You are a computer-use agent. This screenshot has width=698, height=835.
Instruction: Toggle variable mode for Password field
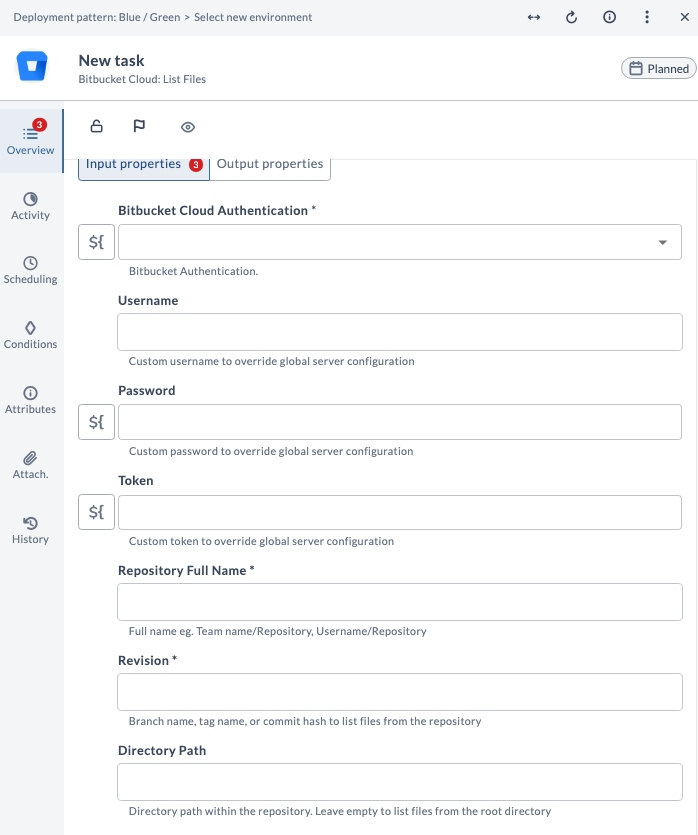[x=97, y=422]
